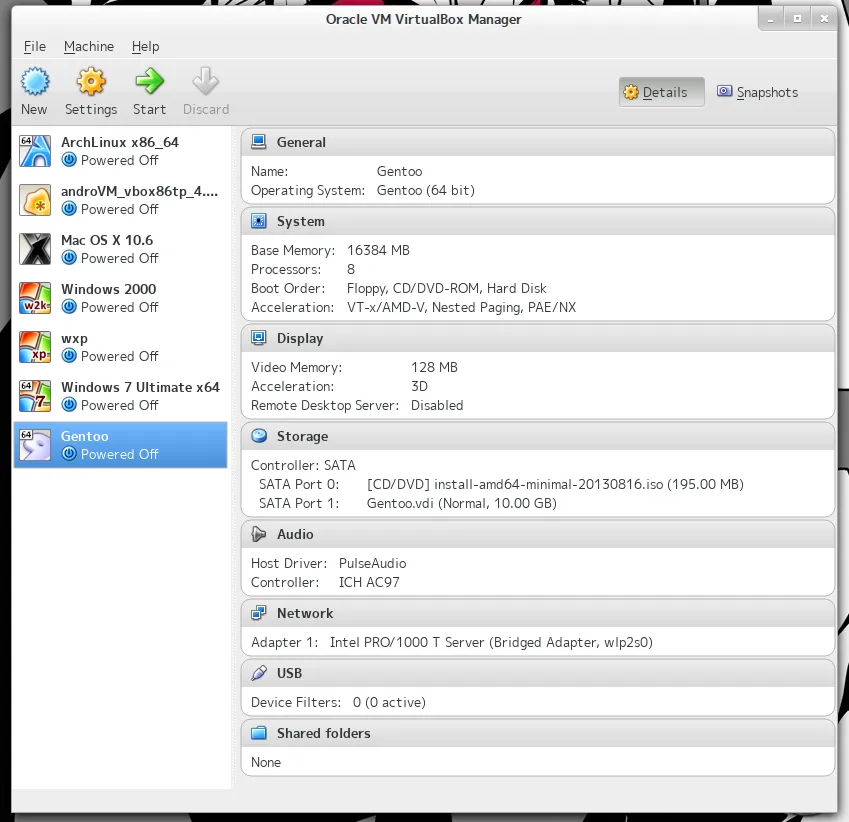Click the Shared folders section header
Viewport: 849px width, 822px height.
point(323,733)
